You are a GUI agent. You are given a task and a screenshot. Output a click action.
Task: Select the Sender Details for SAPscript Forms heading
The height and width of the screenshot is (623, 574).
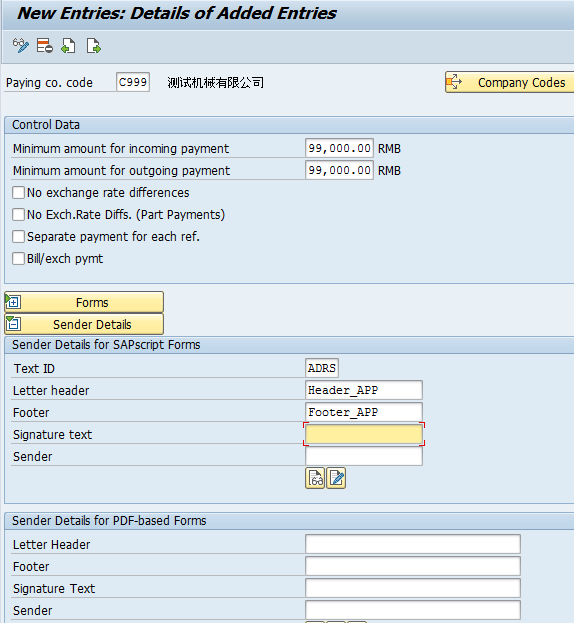coord(106,344)
